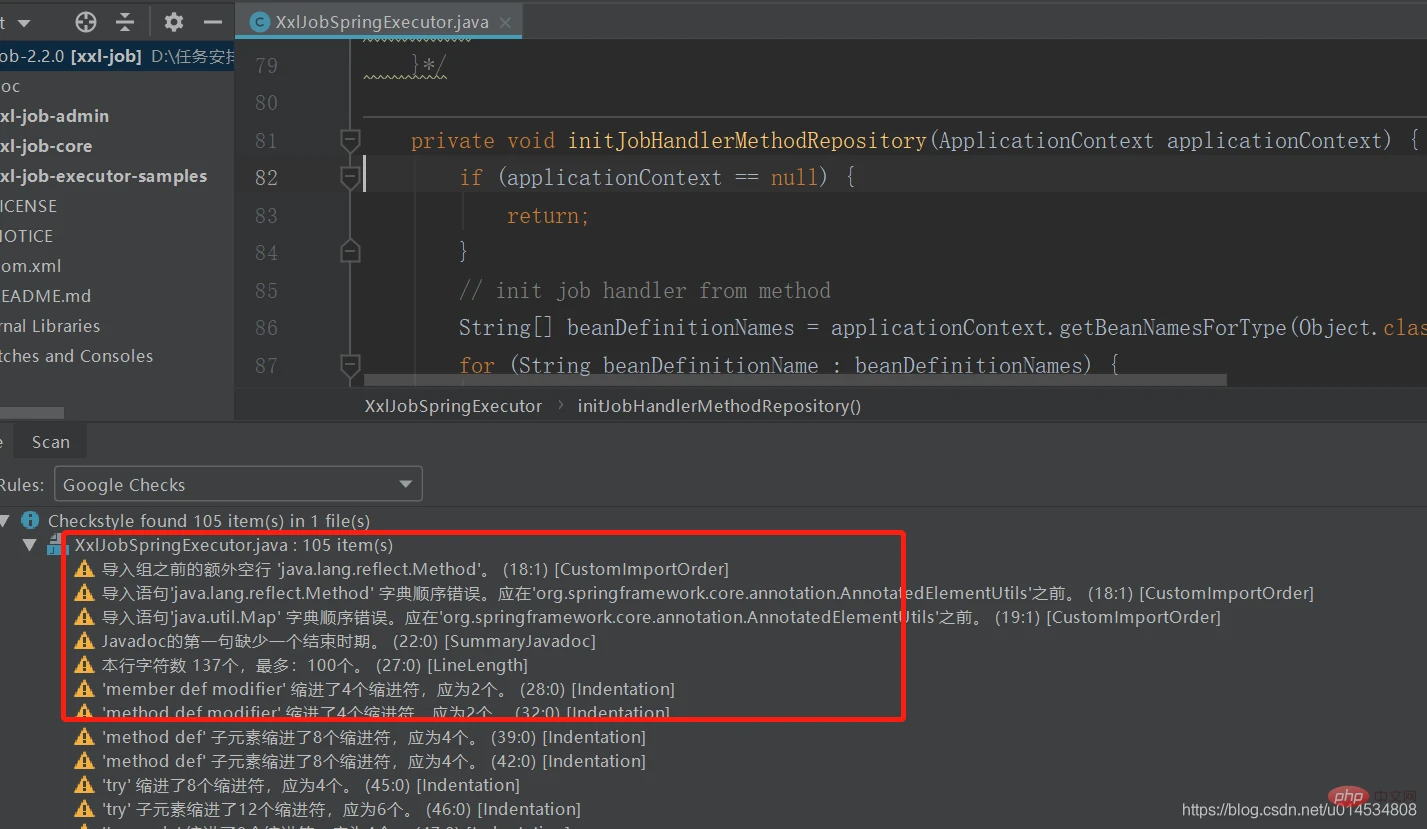Click the locate/scroll-from-source target icon

click(x=86, y=22)
